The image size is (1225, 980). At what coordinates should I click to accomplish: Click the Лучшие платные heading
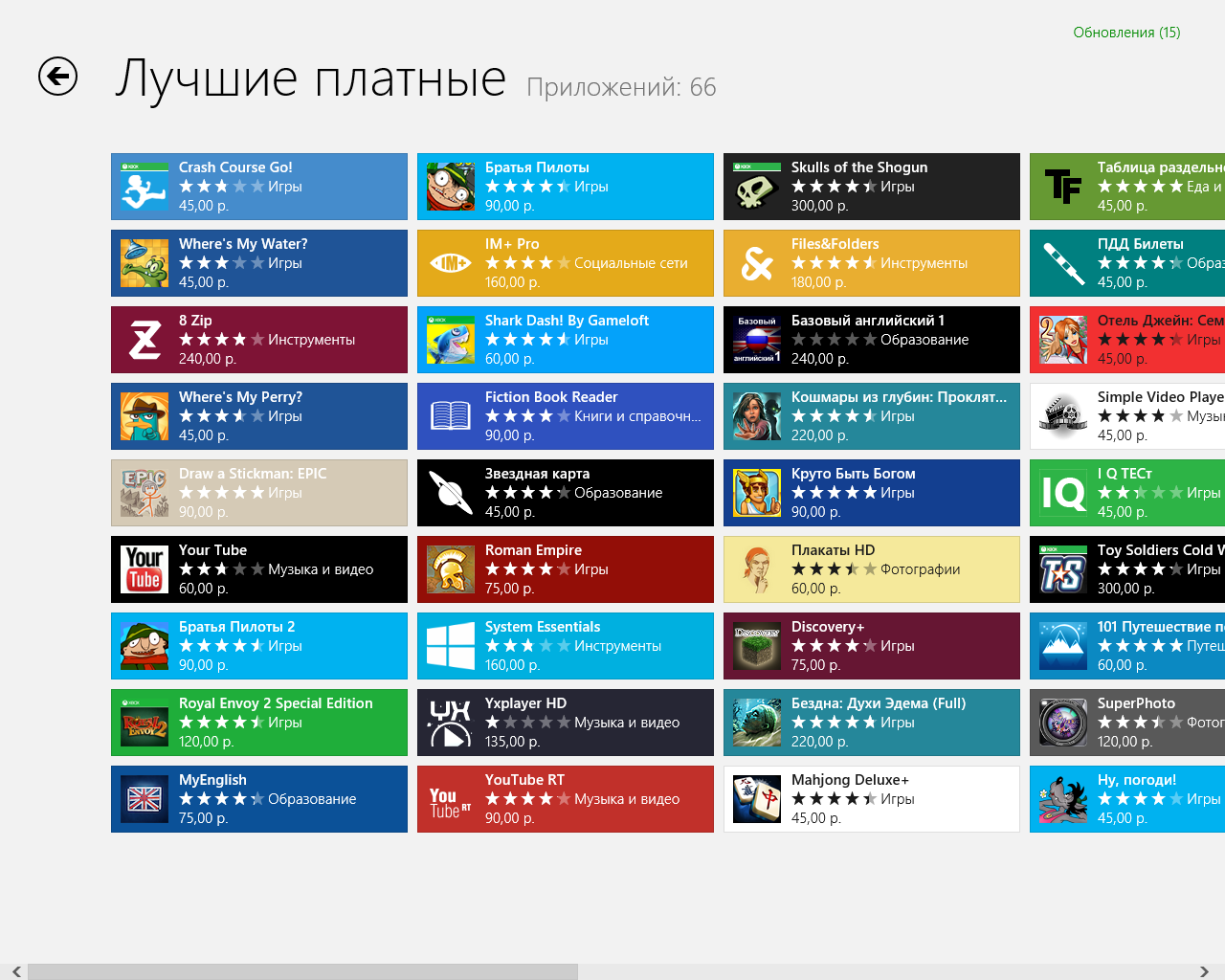pyautogui.click(x=311, y=78)
